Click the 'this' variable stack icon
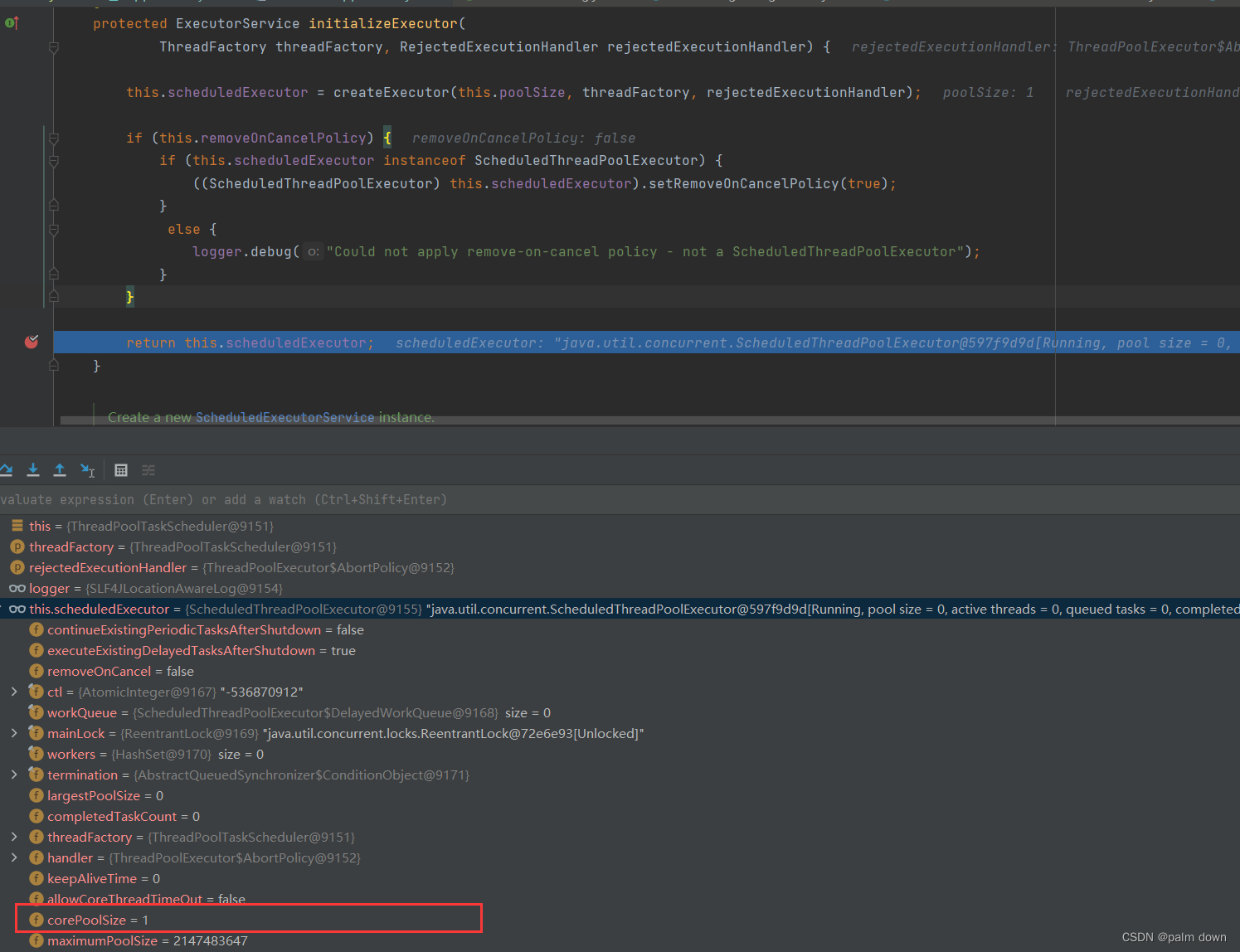 point(17,526)
